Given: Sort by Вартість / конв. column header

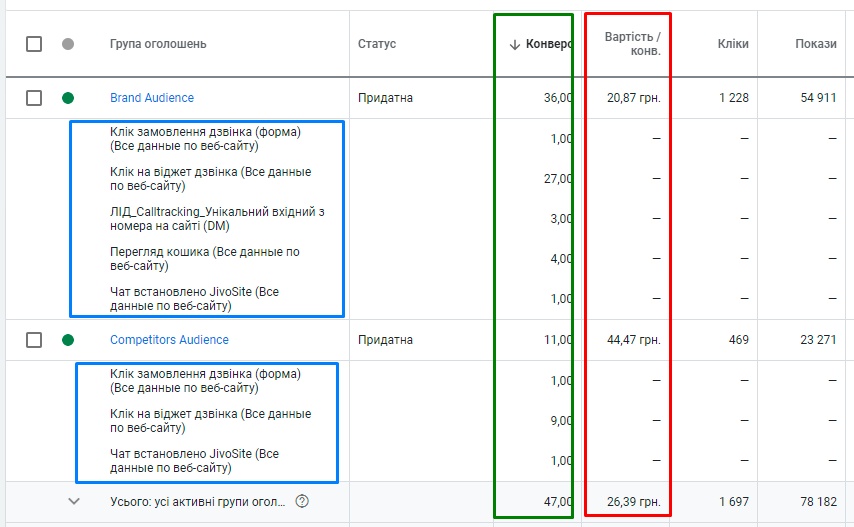Looking at the screenshot, I should pyautogui.click(x=632, y=44).
